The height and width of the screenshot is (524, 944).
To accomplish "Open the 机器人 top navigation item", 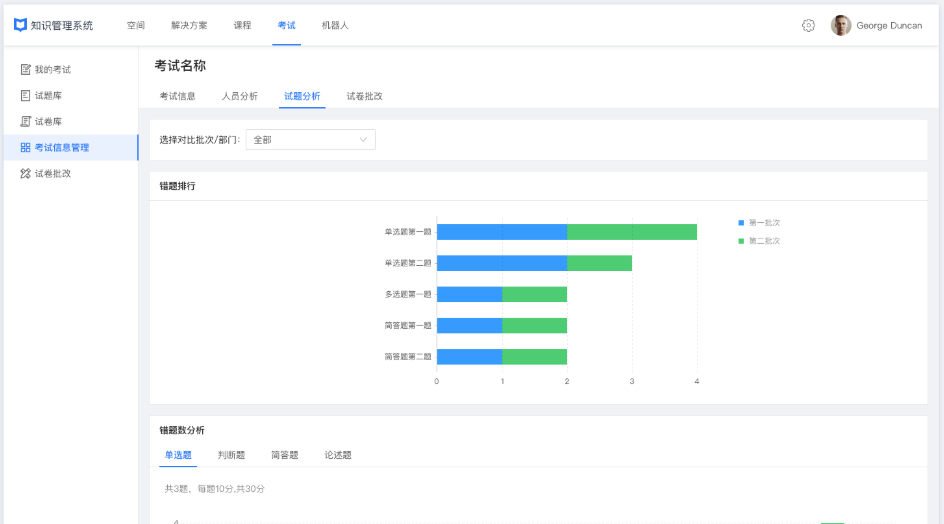I will tap(335, 25).
